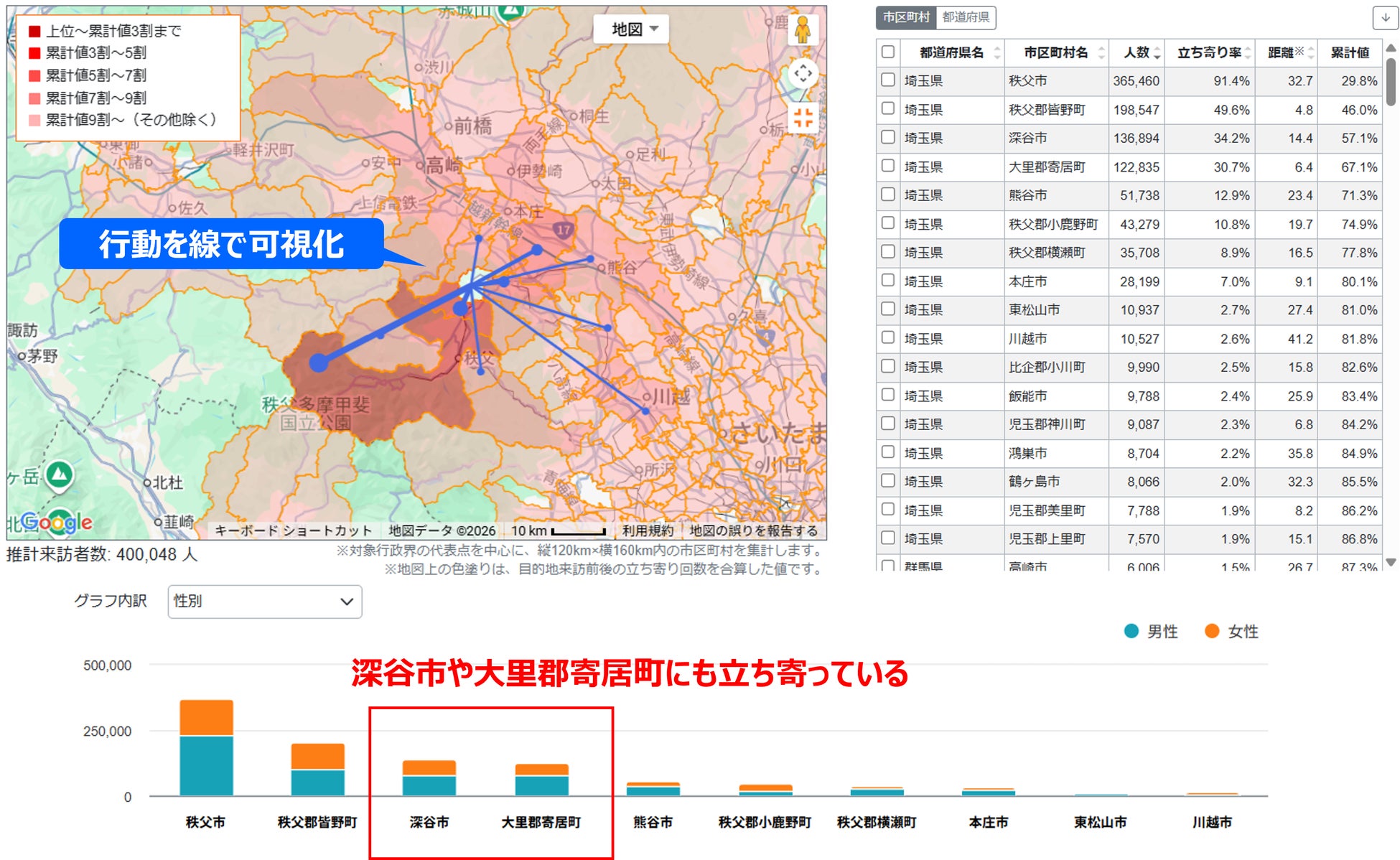Check the select-all header checkbox
Viewport: 1400px width, 860px height.
pyautogui.click(x=888, y=52)
